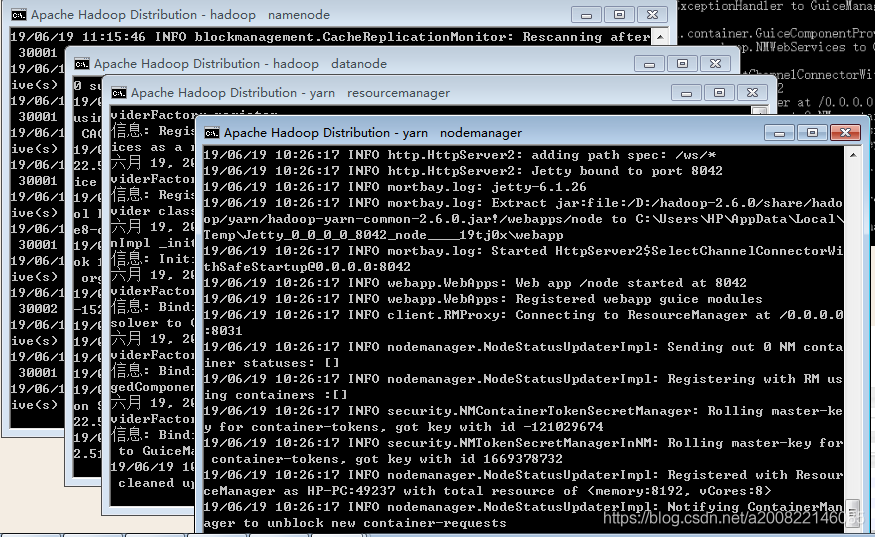
Task: Click the 'Temp\Jetty_0_0_0_0_8042_node' line
Action: [x=383, y=235]
